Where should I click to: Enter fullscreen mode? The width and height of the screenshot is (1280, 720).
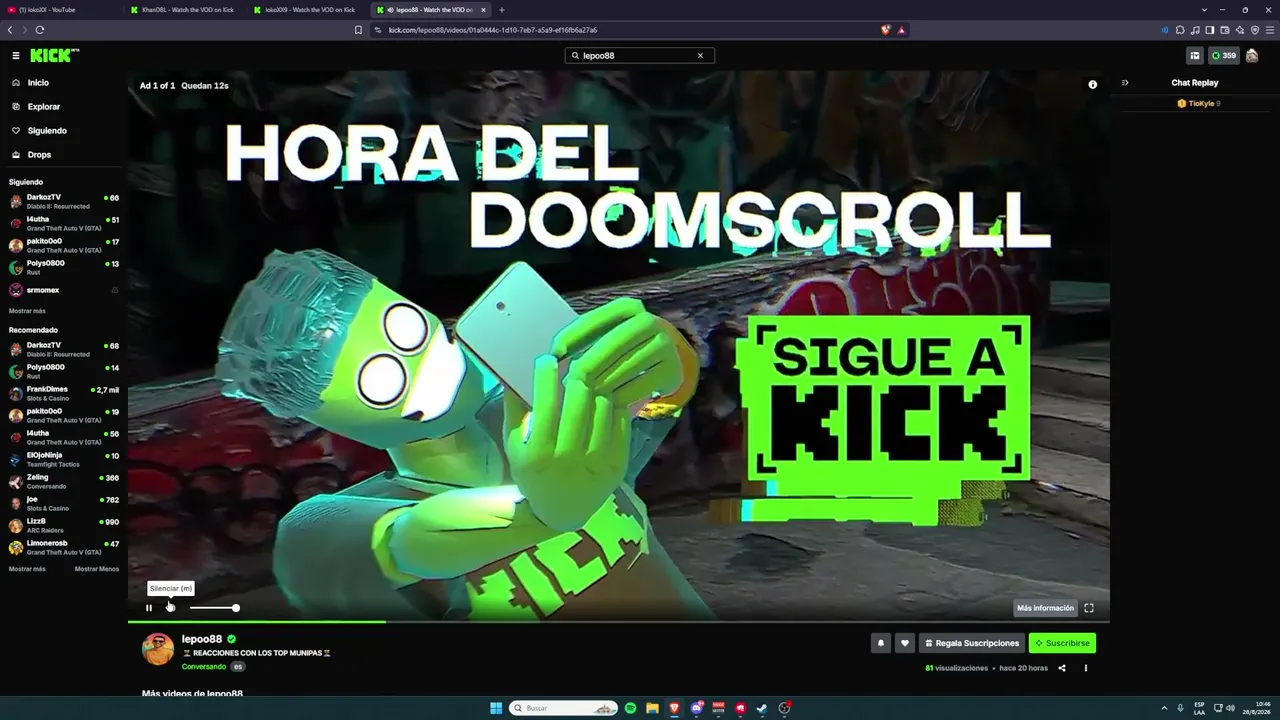click(1089, 608)
